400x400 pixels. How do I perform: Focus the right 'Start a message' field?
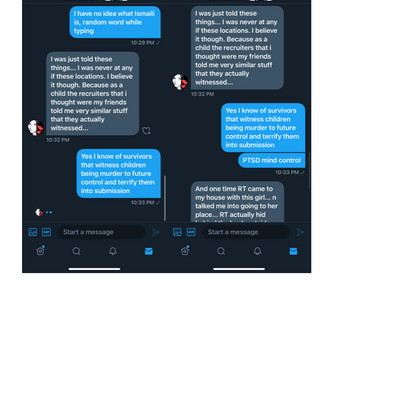pyautogui.click(x=246, y=232)
